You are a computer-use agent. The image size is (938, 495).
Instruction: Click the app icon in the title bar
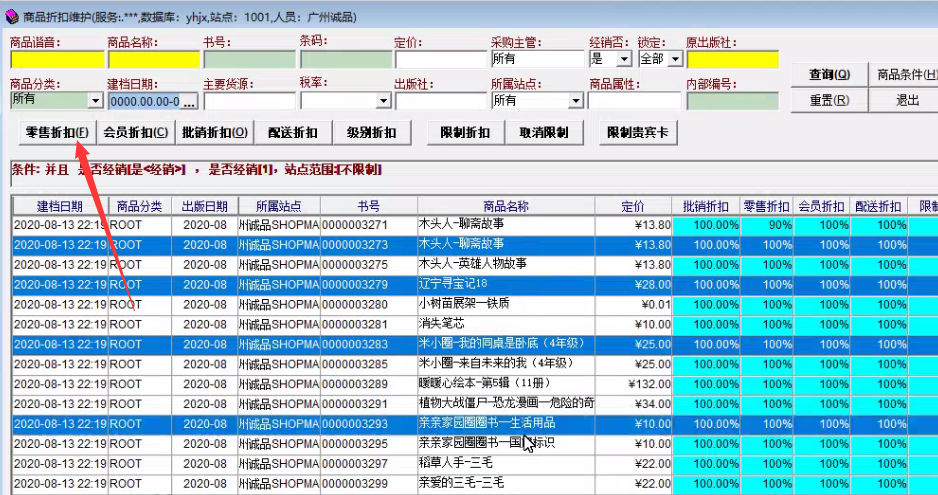11,17
